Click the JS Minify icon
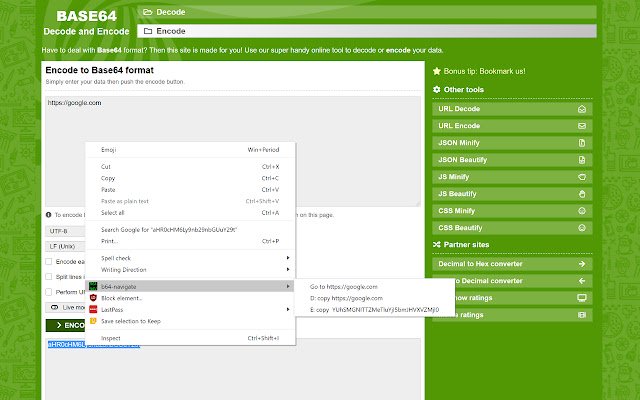Image resolution: width=640 pixels, height=400 pixels. (x=582, y=177)
